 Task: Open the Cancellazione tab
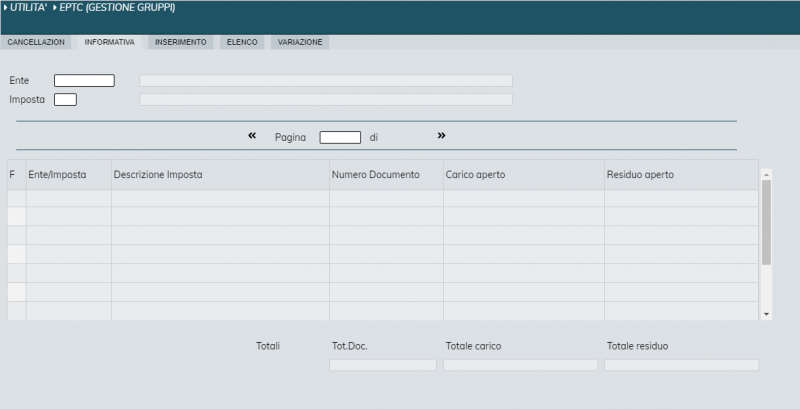[x=36, y=42]
